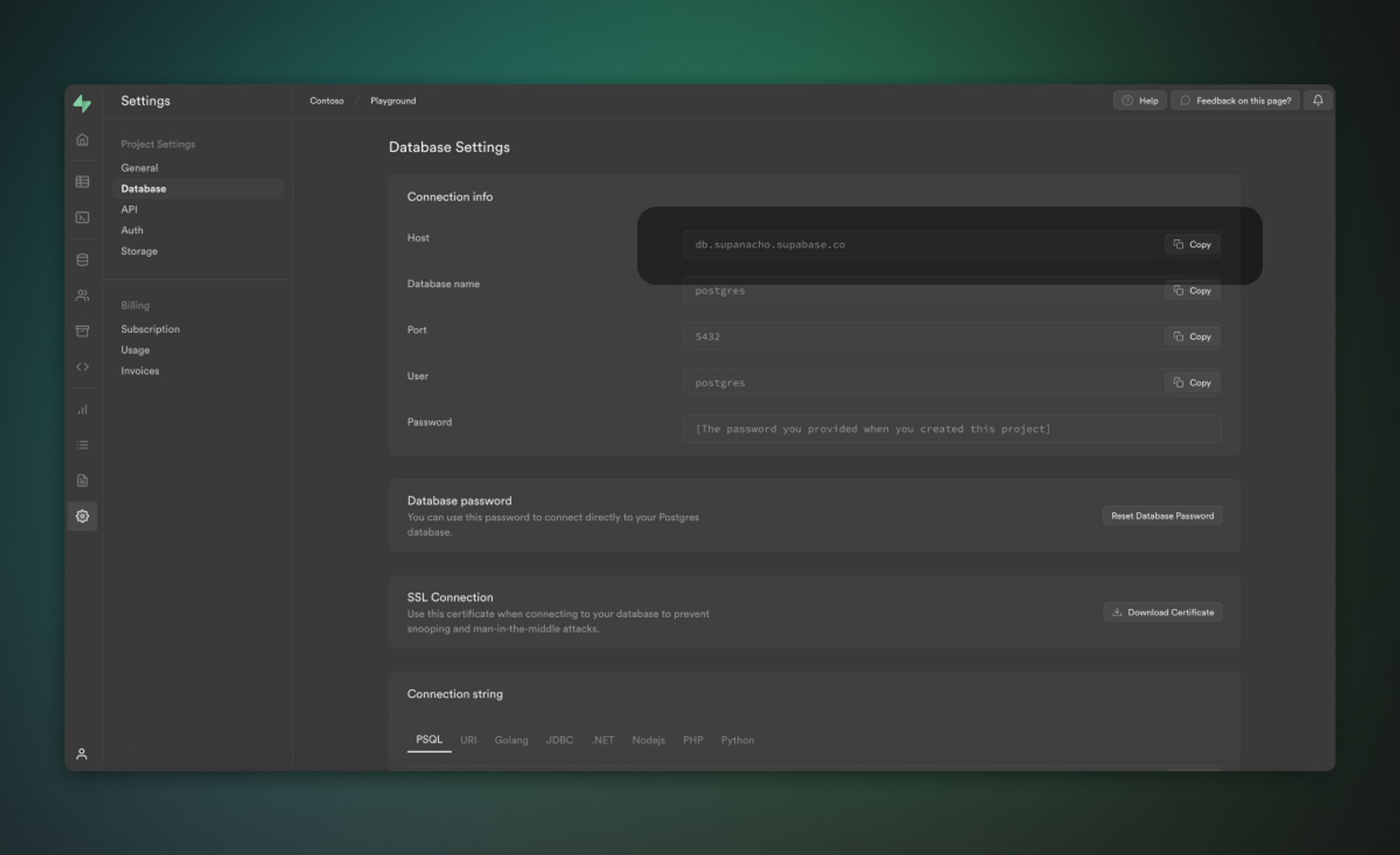This screenshot has height=855, width=1400.
Task: Switch to the Golang connection string tab
Action: click(511, 740)
